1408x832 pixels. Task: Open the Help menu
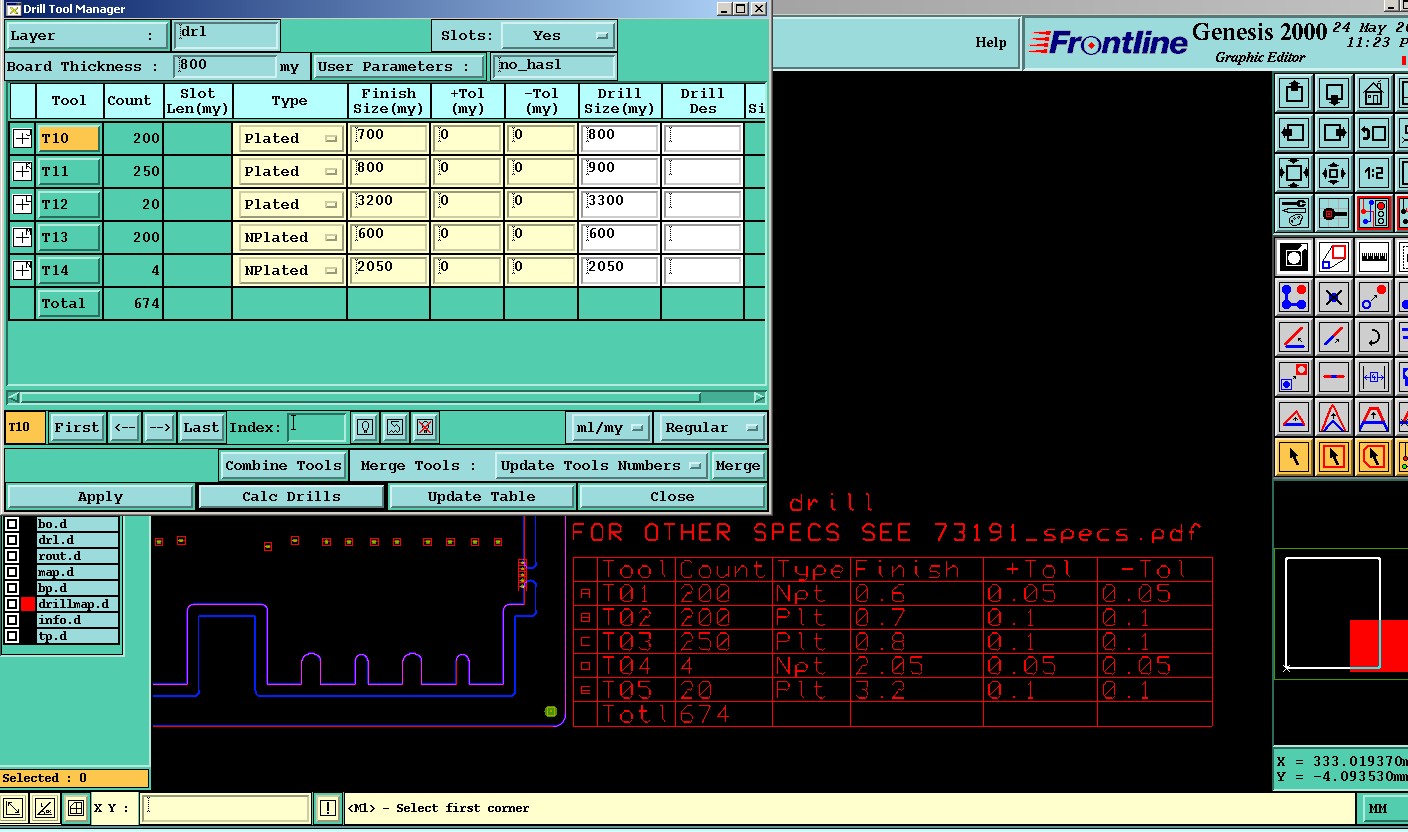tap(990, 43)
